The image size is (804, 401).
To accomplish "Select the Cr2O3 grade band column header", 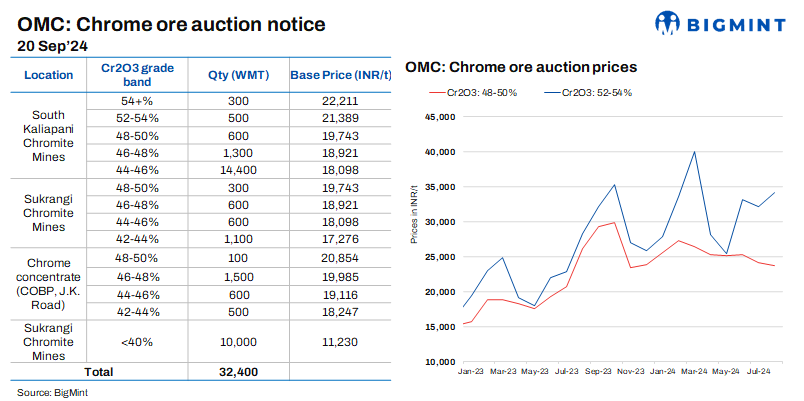I will [x=136, y=75].
